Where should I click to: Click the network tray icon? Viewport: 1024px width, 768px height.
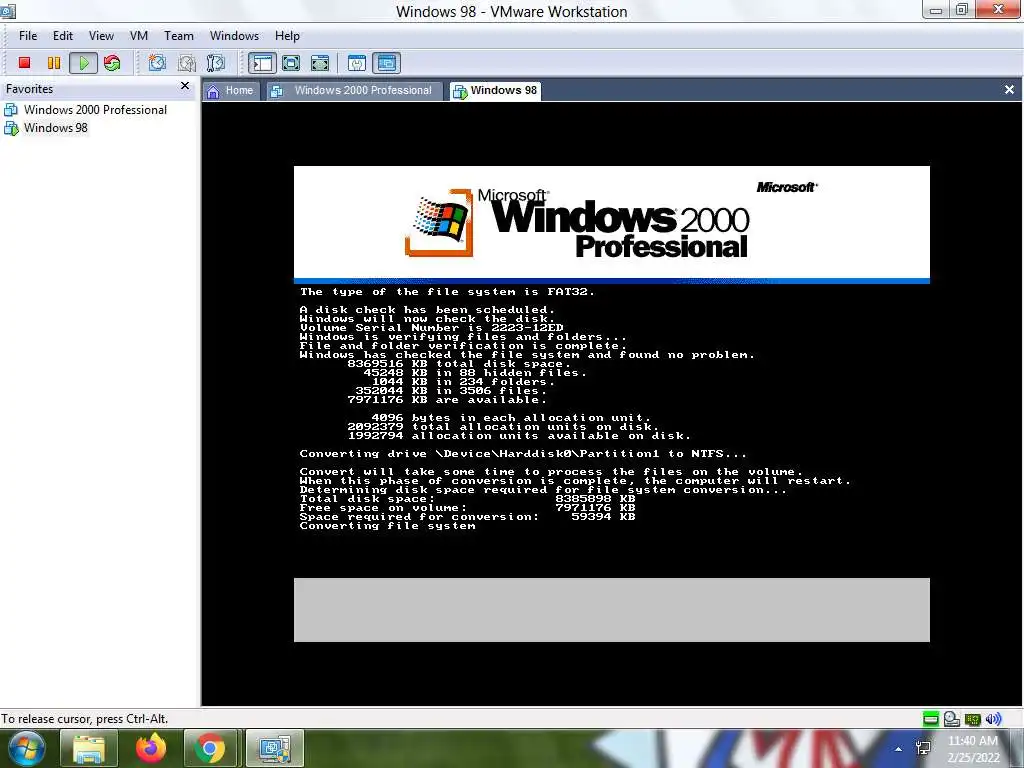923,748
